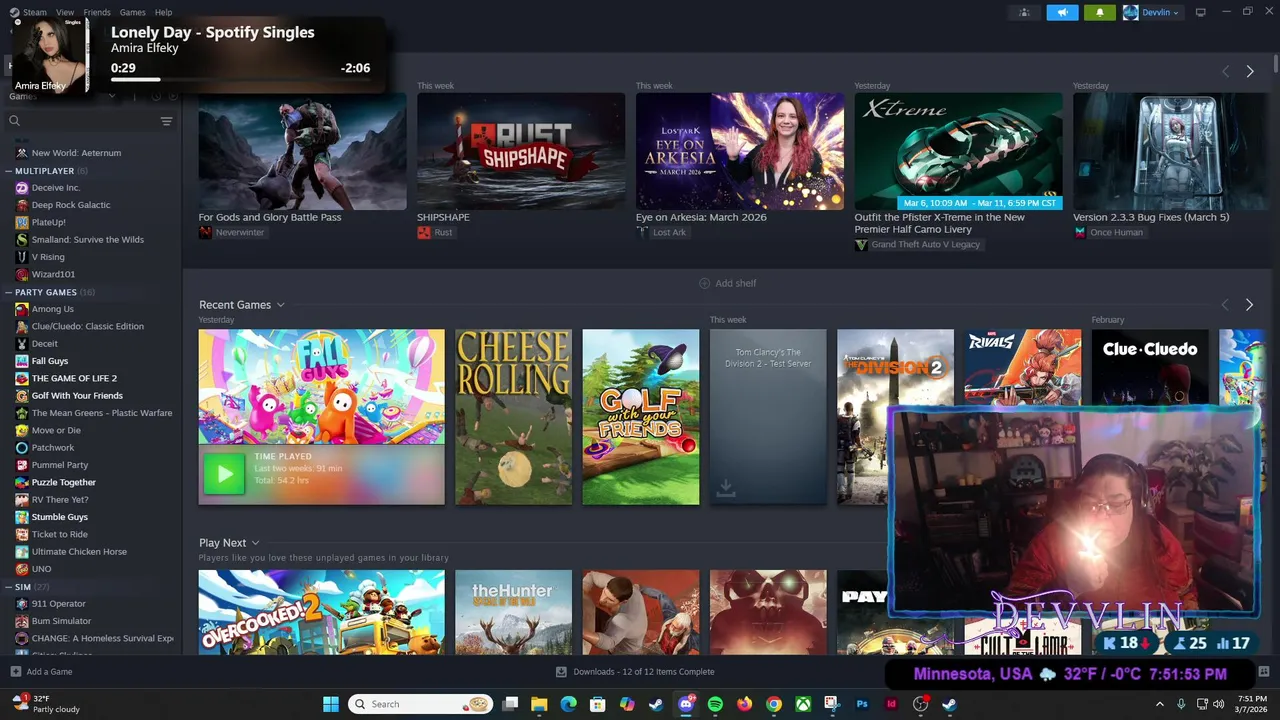Viewport: 1280px width, 720px height.
Task: Select Ultimate Chicken Horse entry
Action: tap(79, 552)
